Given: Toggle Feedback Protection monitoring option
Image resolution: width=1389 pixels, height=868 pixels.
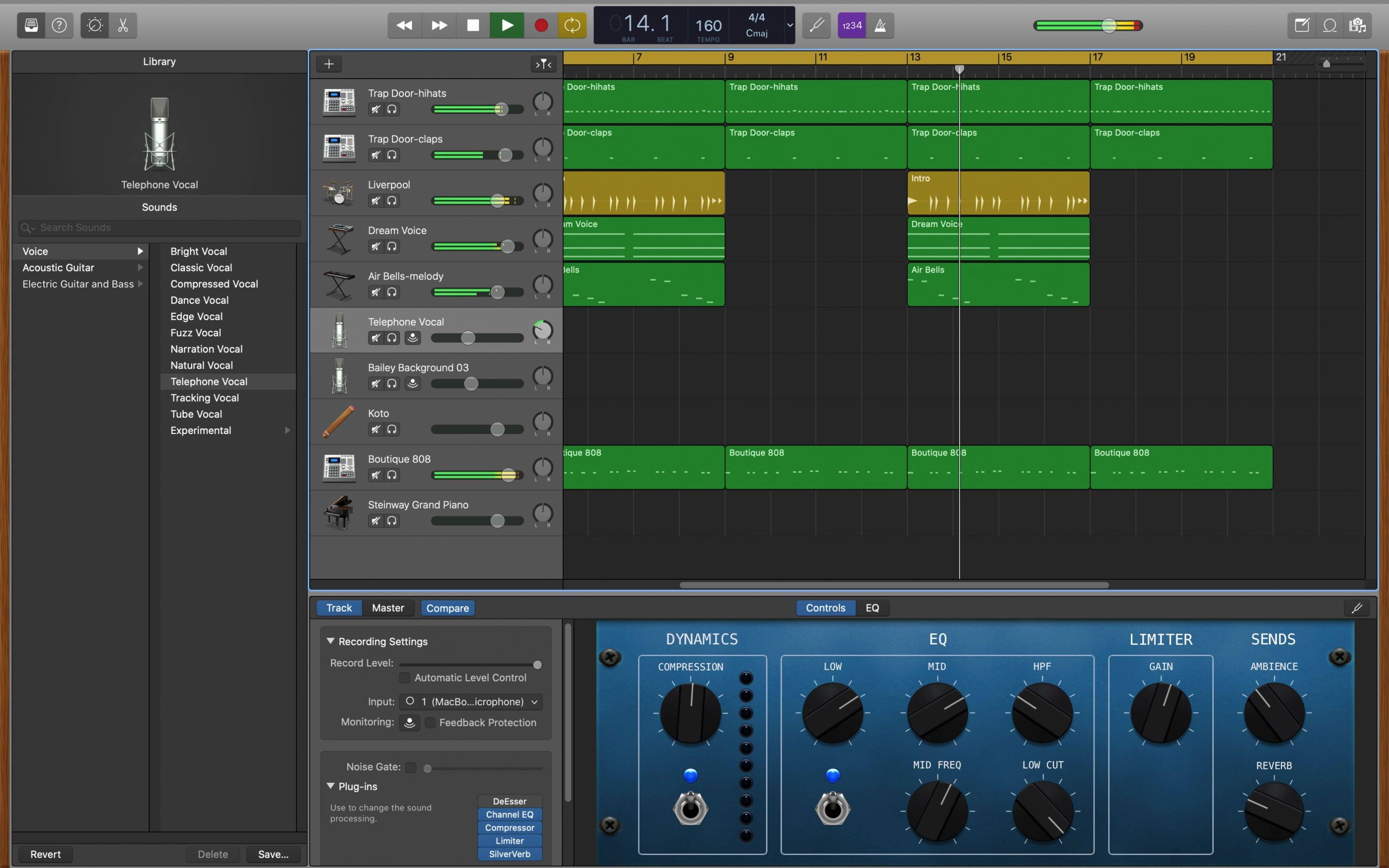Looking at the screenshot, I should click(x=428, y=722).
